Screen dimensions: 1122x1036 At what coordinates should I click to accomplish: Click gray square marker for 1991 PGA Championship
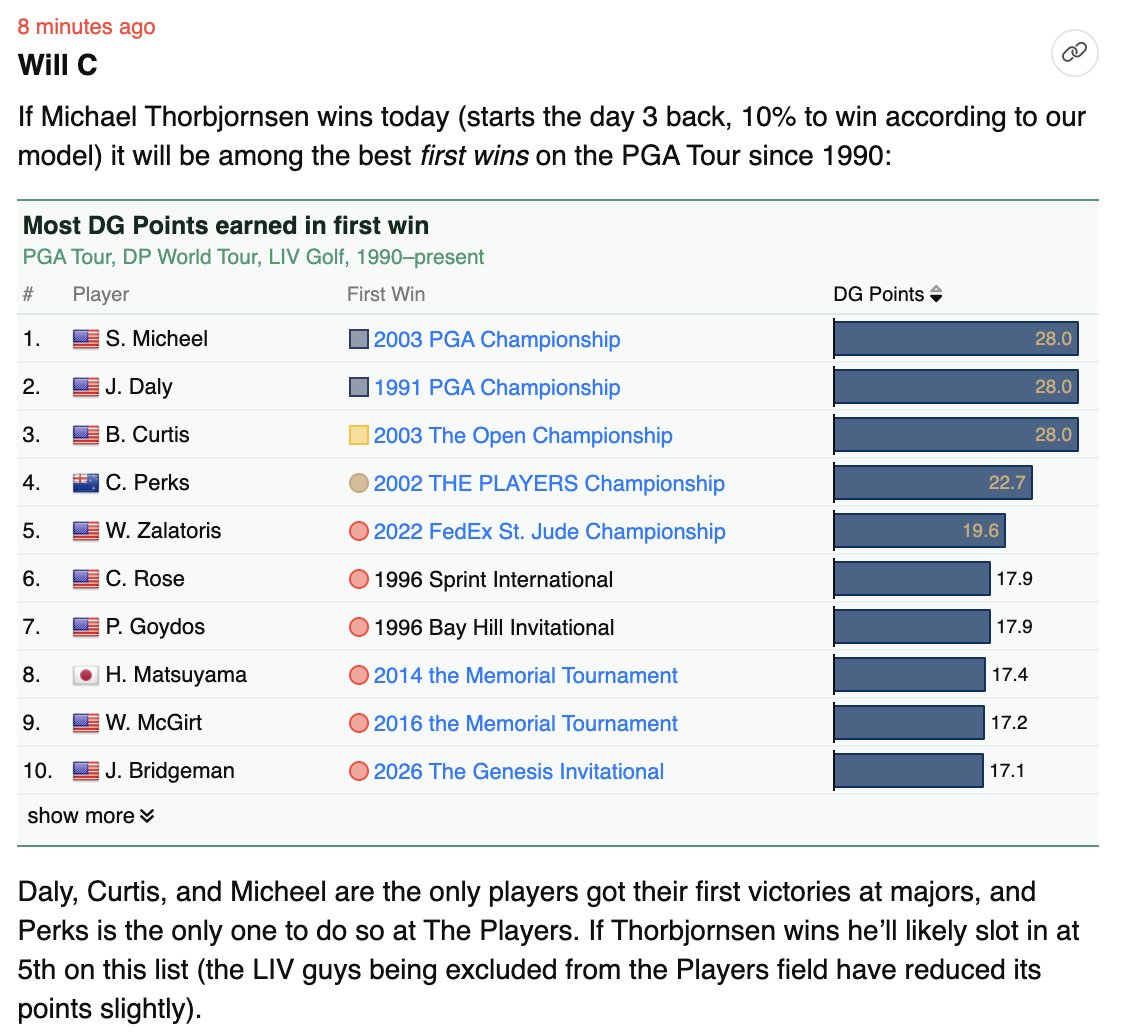pyautogui.click(x=358, y=387)
